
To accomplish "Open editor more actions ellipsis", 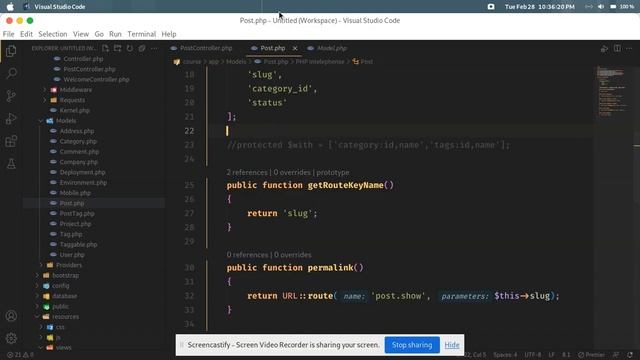I will [629, 48].
